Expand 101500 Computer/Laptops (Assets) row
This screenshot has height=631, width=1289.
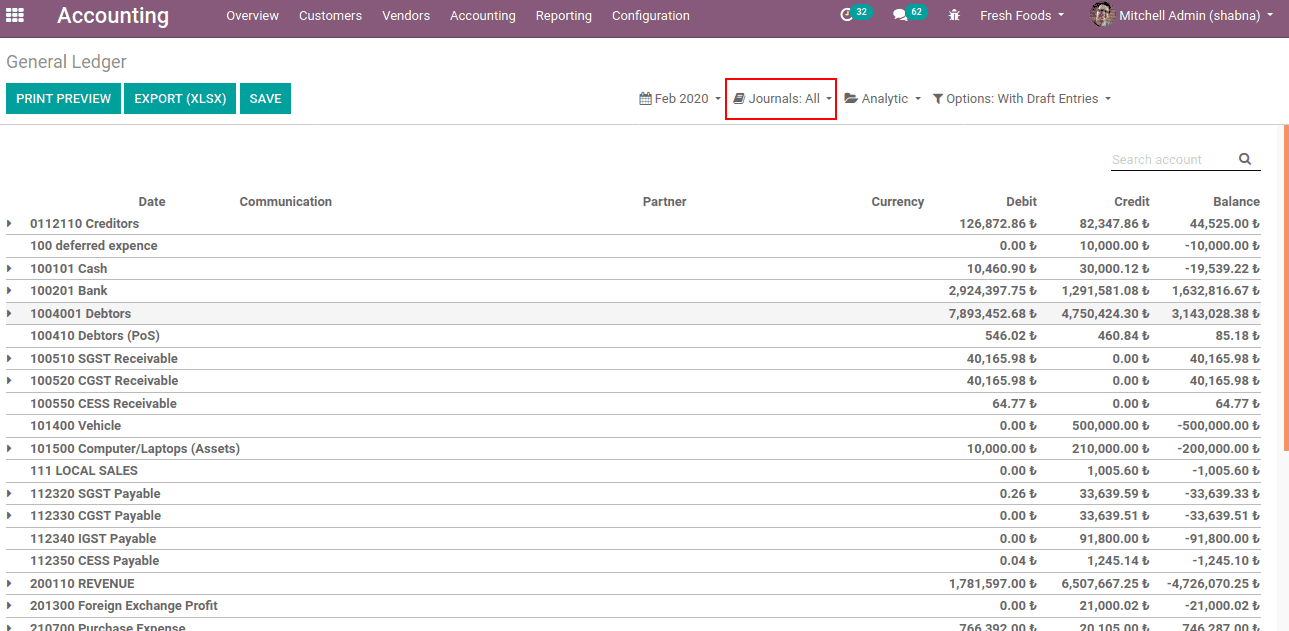coord(10,448)
